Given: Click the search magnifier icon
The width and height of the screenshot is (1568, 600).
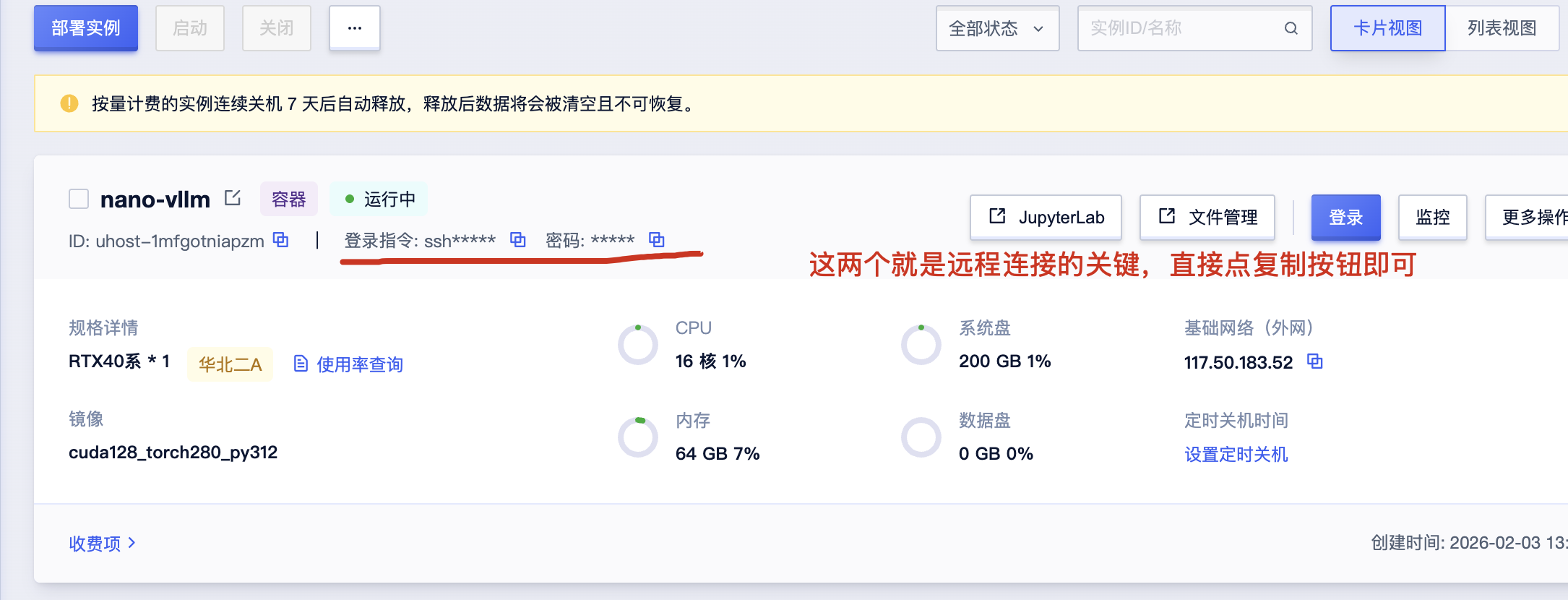Looking at the screenshot, I should tap(1291, 28).
